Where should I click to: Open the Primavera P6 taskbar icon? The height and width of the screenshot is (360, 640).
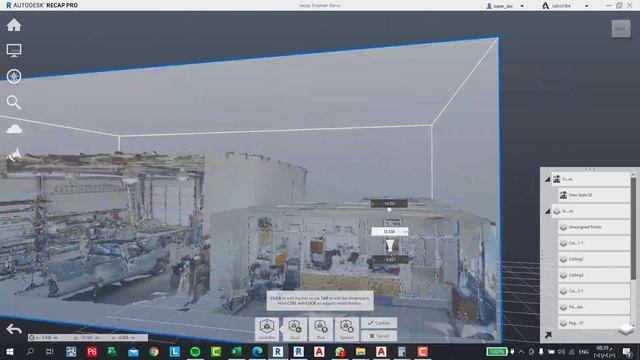point(92,351)
